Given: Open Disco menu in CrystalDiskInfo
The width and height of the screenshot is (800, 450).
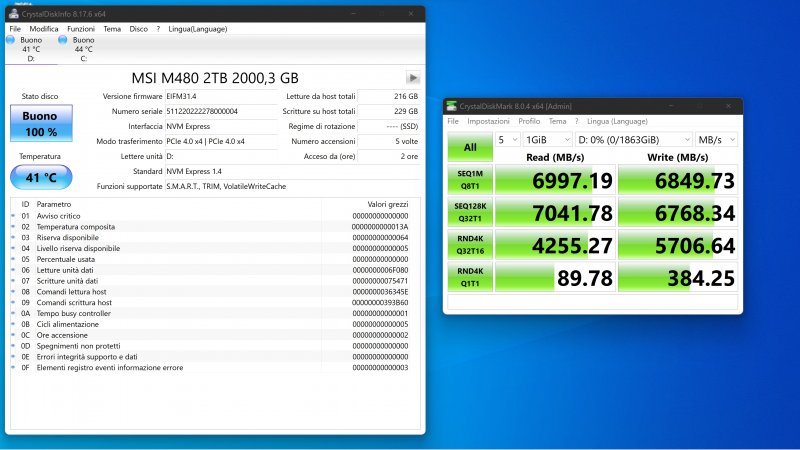Looking at the screenshot, I should (138, 29).
